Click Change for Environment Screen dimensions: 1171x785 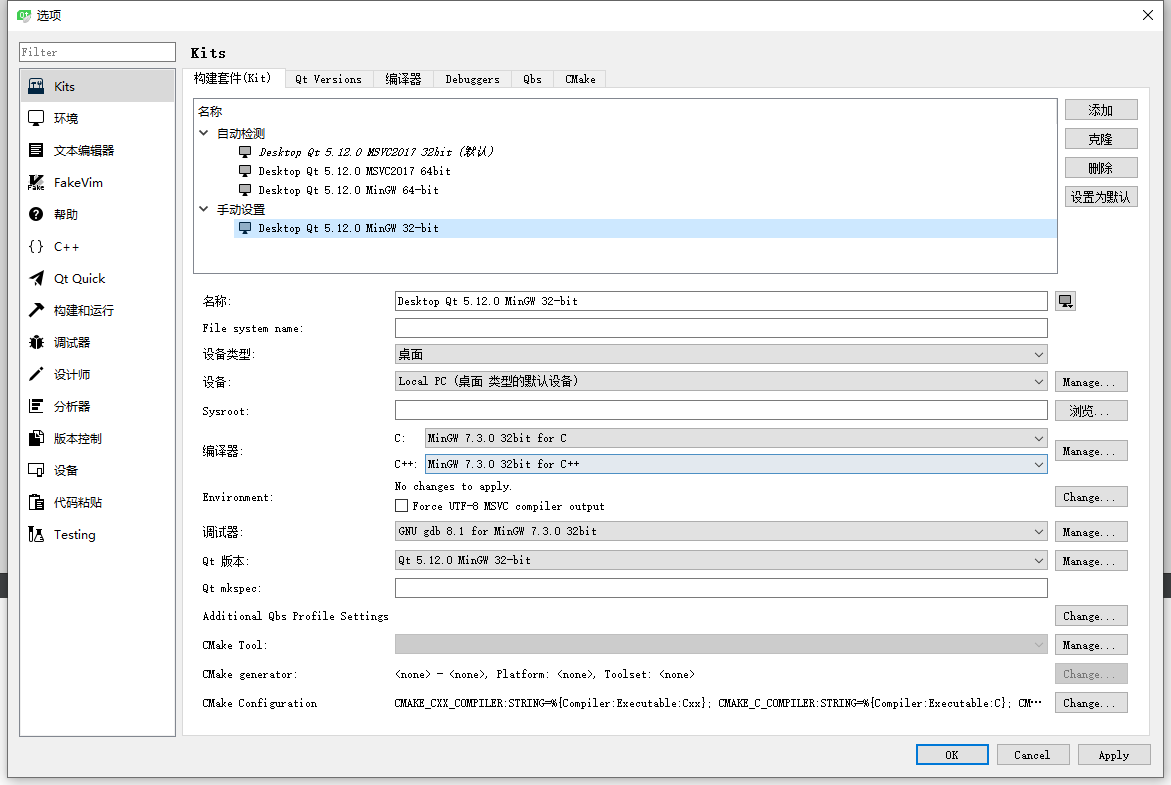coord(1091,497)
